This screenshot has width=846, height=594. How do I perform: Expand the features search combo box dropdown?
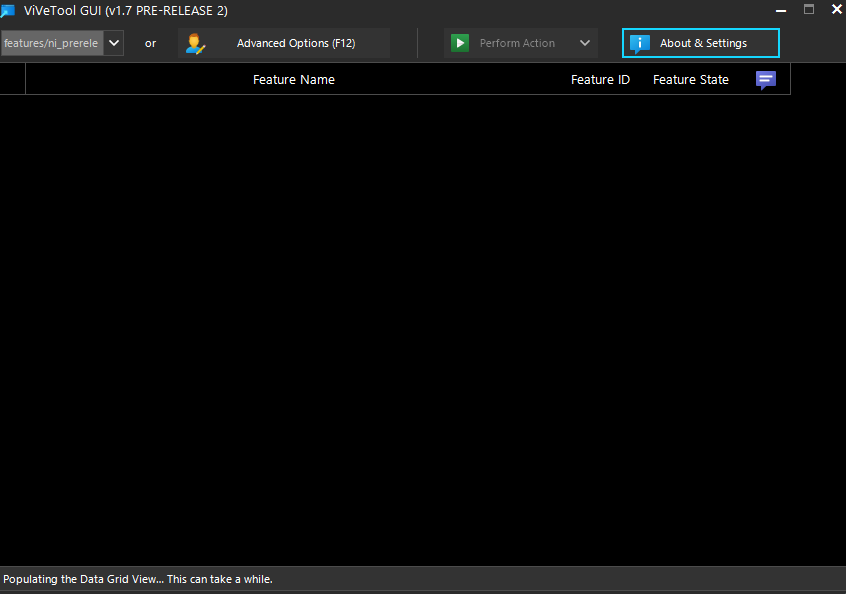[x=113, y=42]
